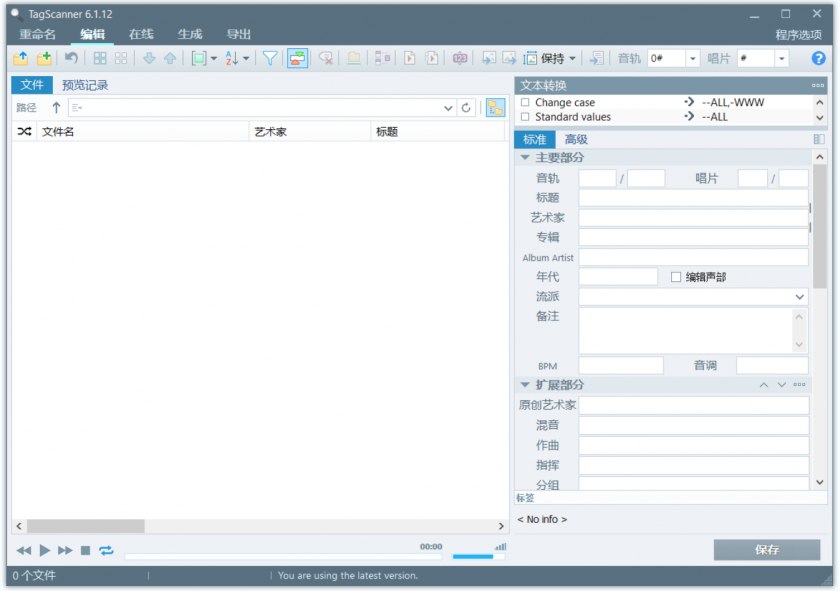Click the load cover image icon
The width and height of the screenshot is (840, 591).
click(488, 58)
